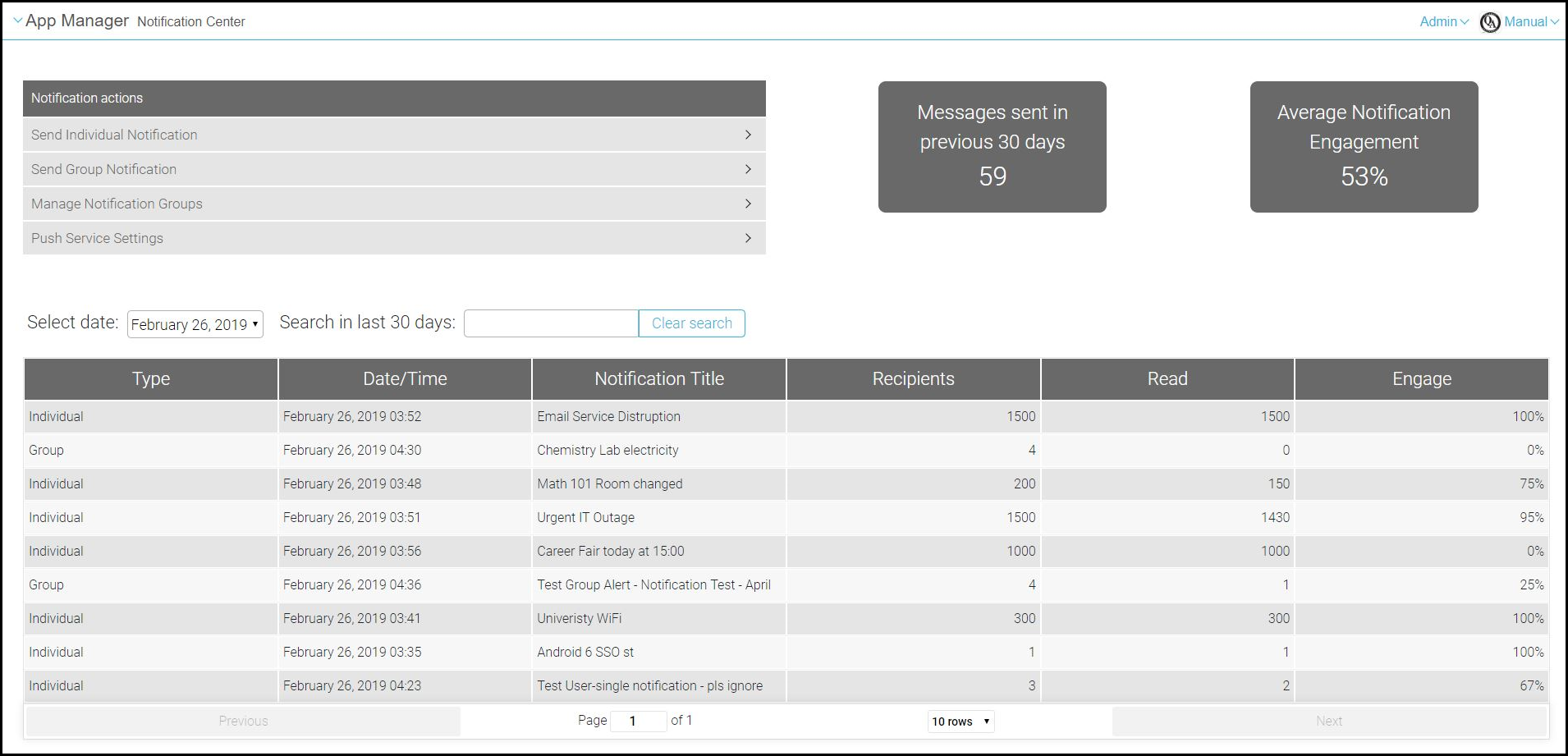
Task: Click the 75% Engage value
Action: (x=1532, y=483)
